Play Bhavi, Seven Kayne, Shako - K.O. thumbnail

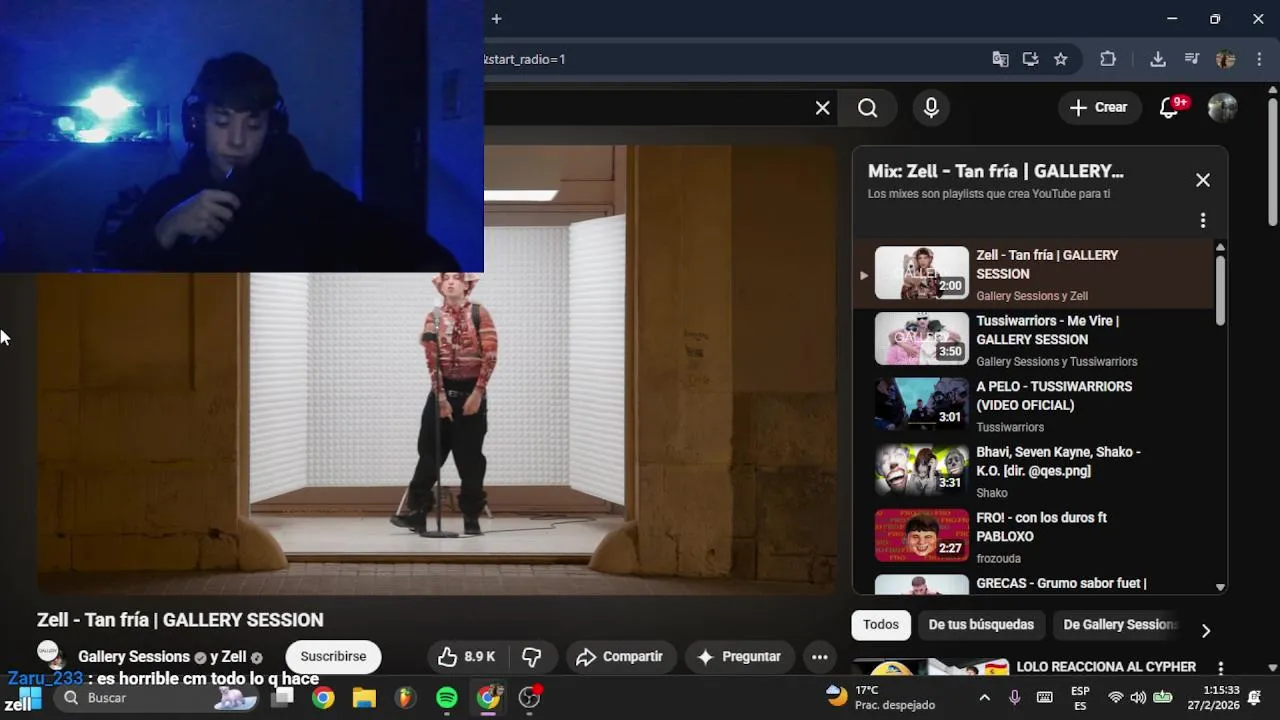tap(922, 470)
